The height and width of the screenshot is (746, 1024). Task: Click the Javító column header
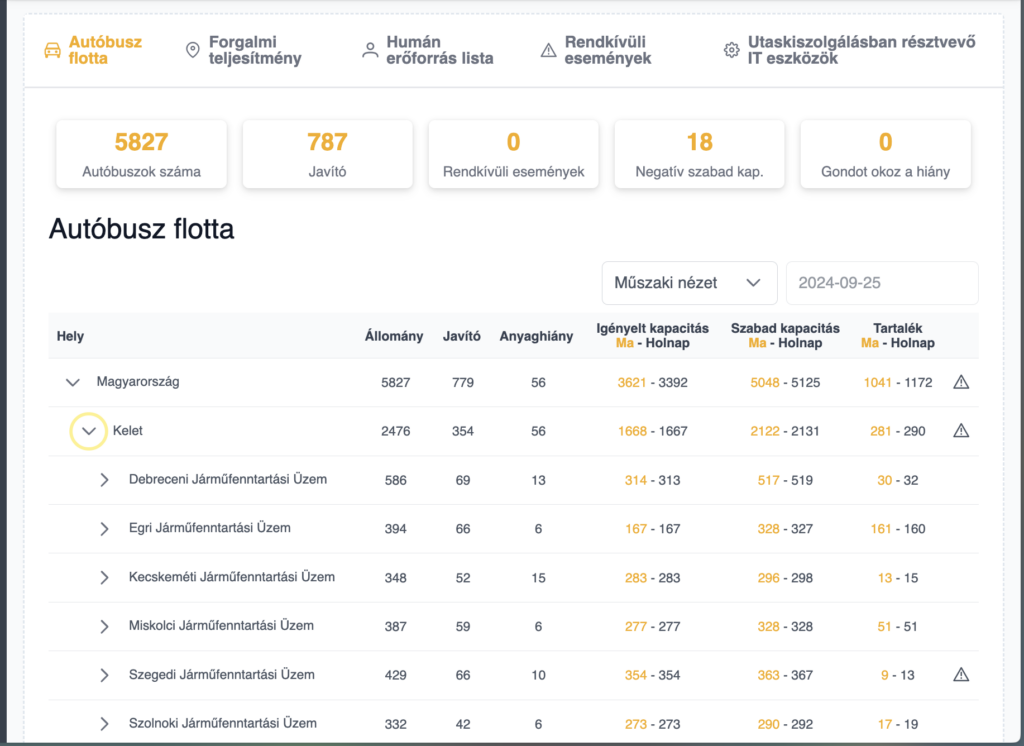(462, 336)
